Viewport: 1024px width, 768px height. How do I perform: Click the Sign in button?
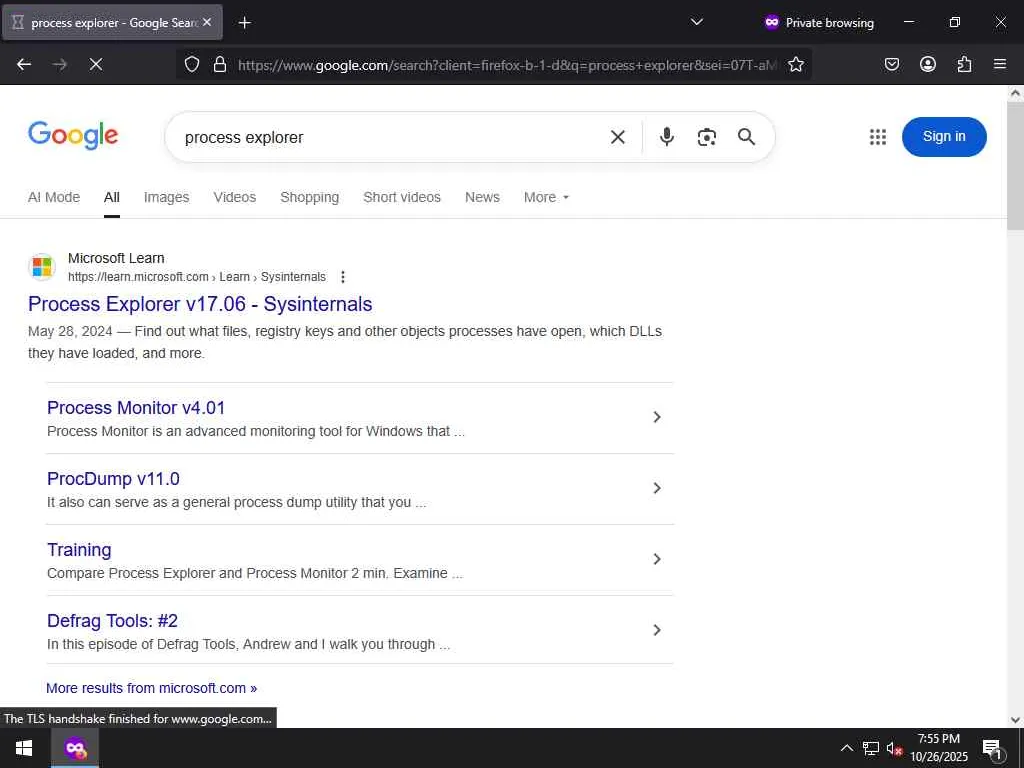[x=944, y=136]
